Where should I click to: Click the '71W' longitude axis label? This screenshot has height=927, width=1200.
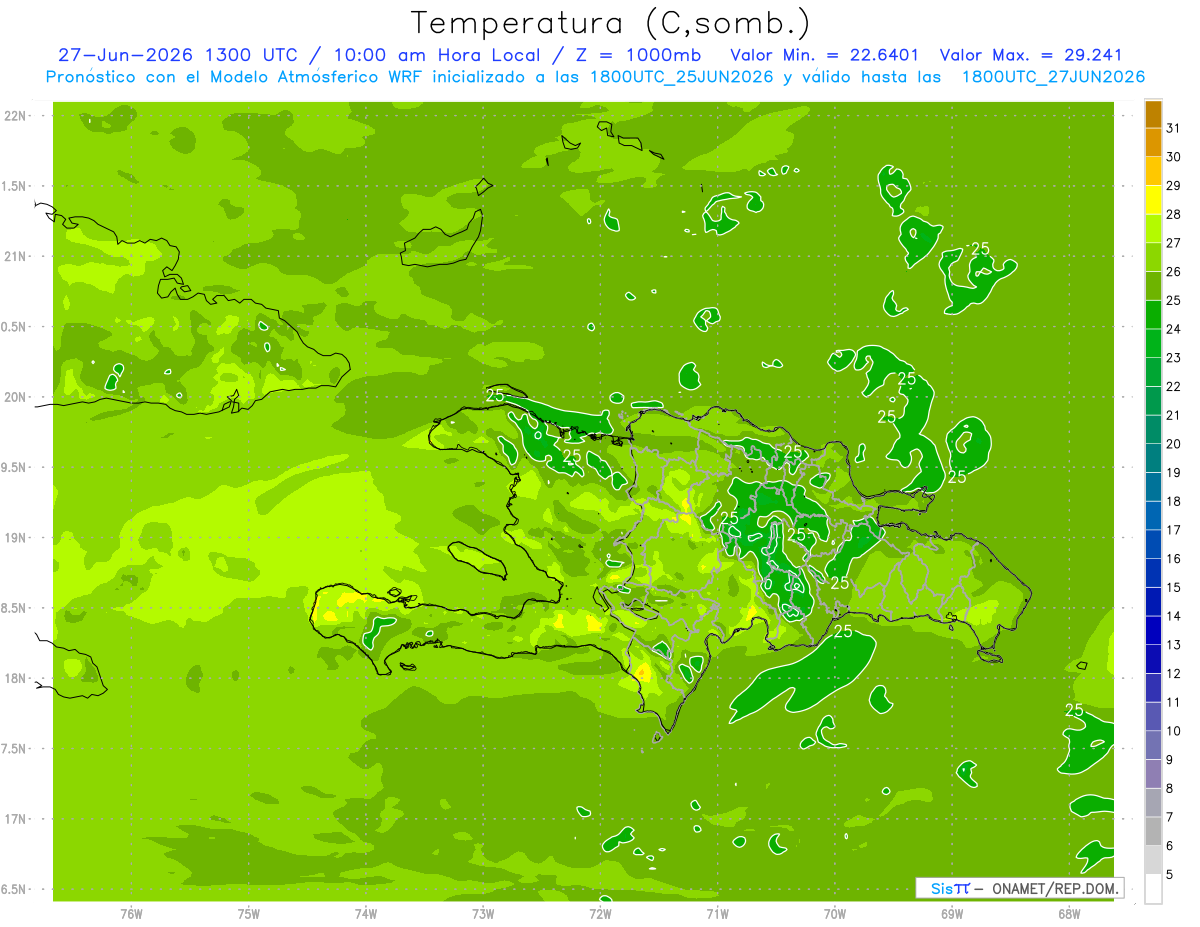coord(717,914)
